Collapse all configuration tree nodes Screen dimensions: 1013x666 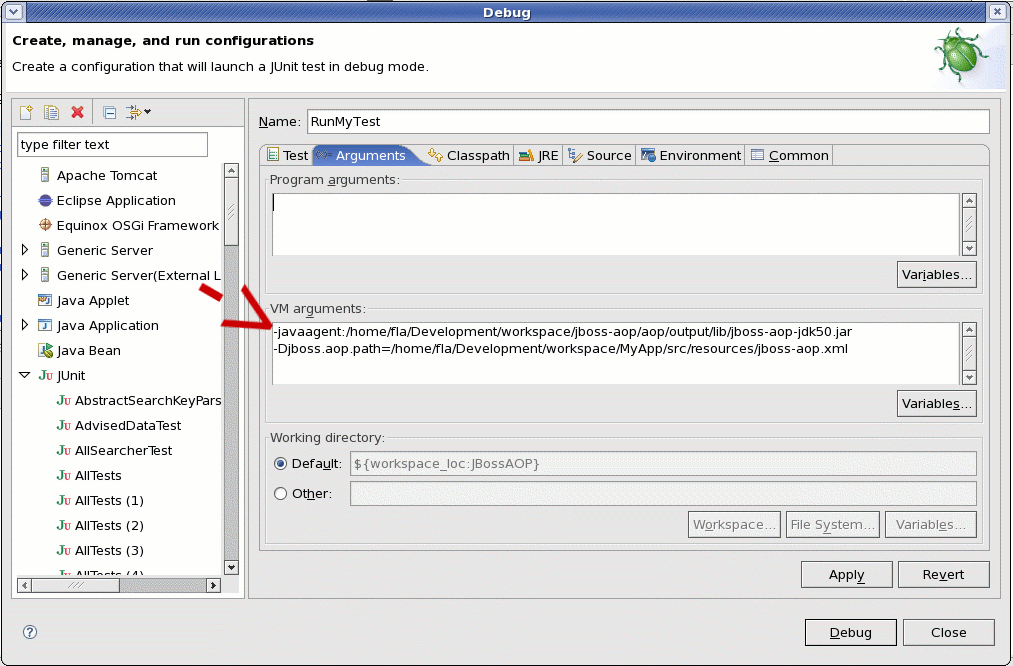point(110,112)
